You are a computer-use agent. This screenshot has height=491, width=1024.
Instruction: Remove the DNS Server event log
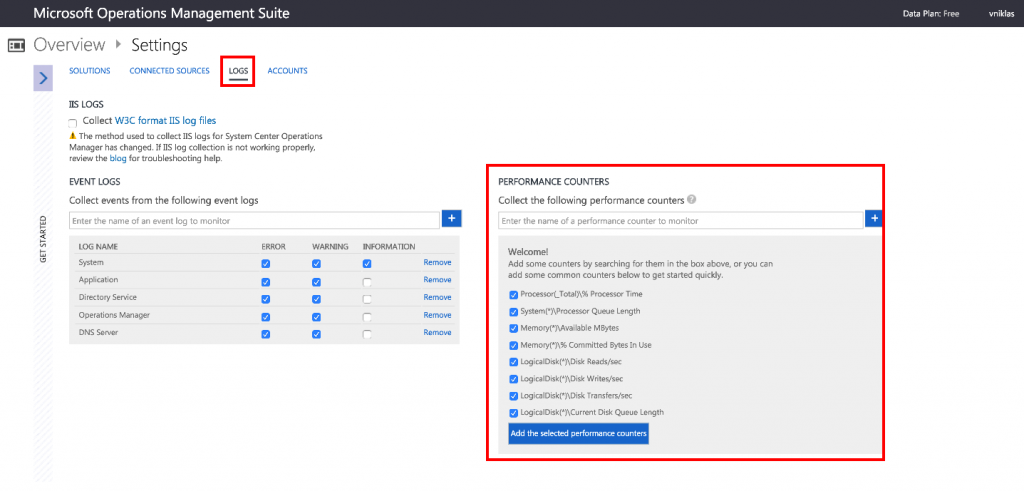pyautogui.click(x=437, y=332)
